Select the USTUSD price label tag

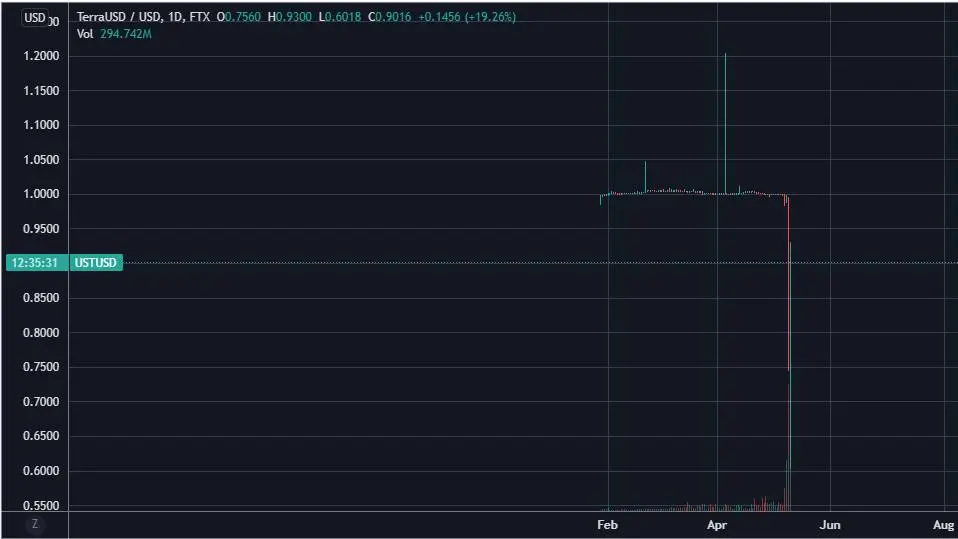tap(96, 263)
